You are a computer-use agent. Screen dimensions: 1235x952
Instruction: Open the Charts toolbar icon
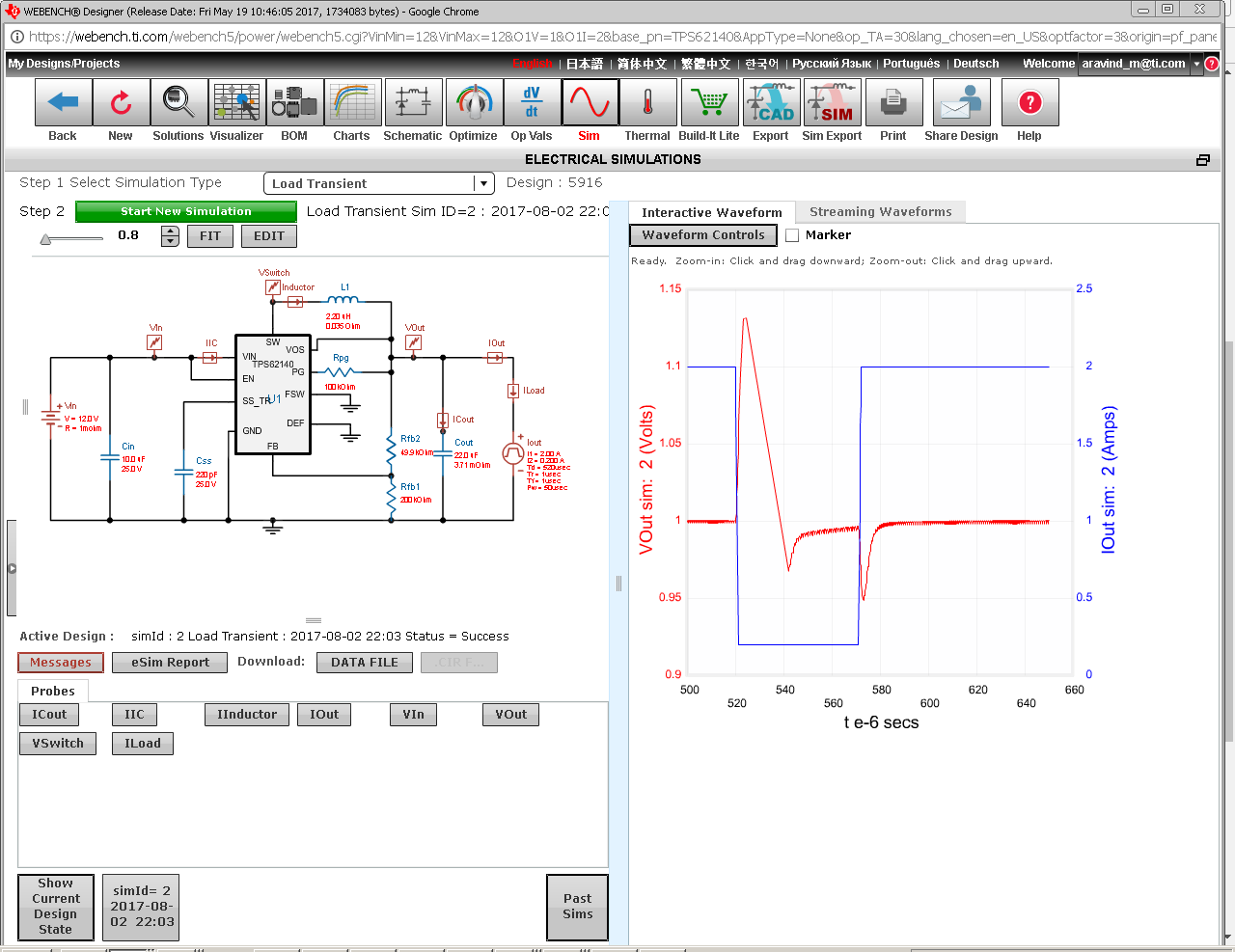click(352, 102)
